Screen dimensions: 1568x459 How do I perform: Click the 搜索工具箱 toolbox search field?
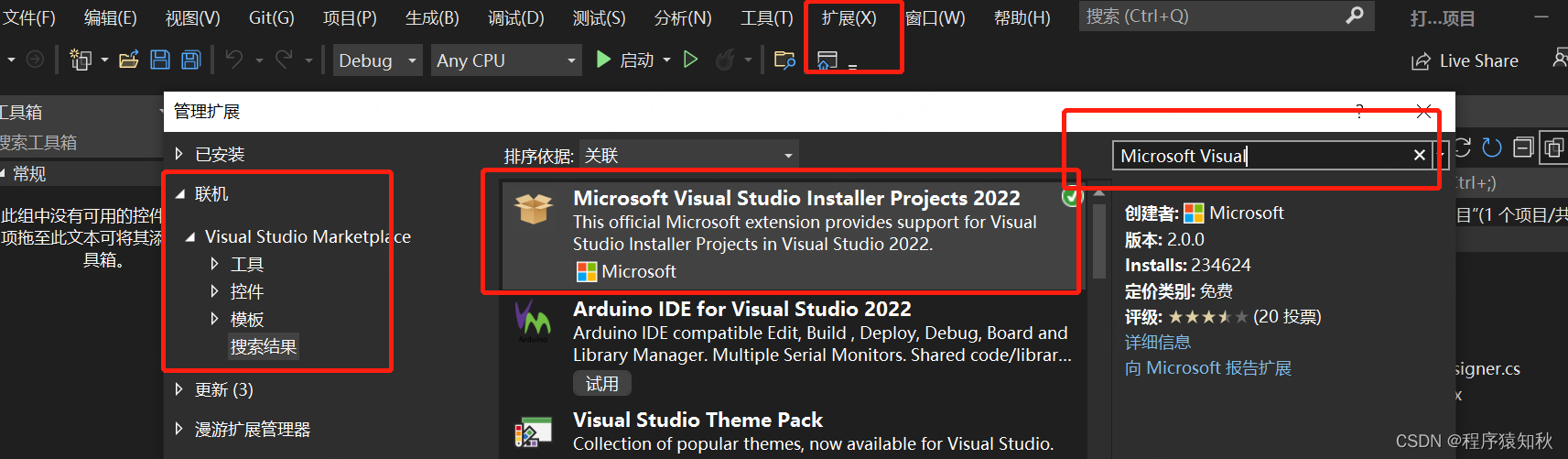click(81, 142)
